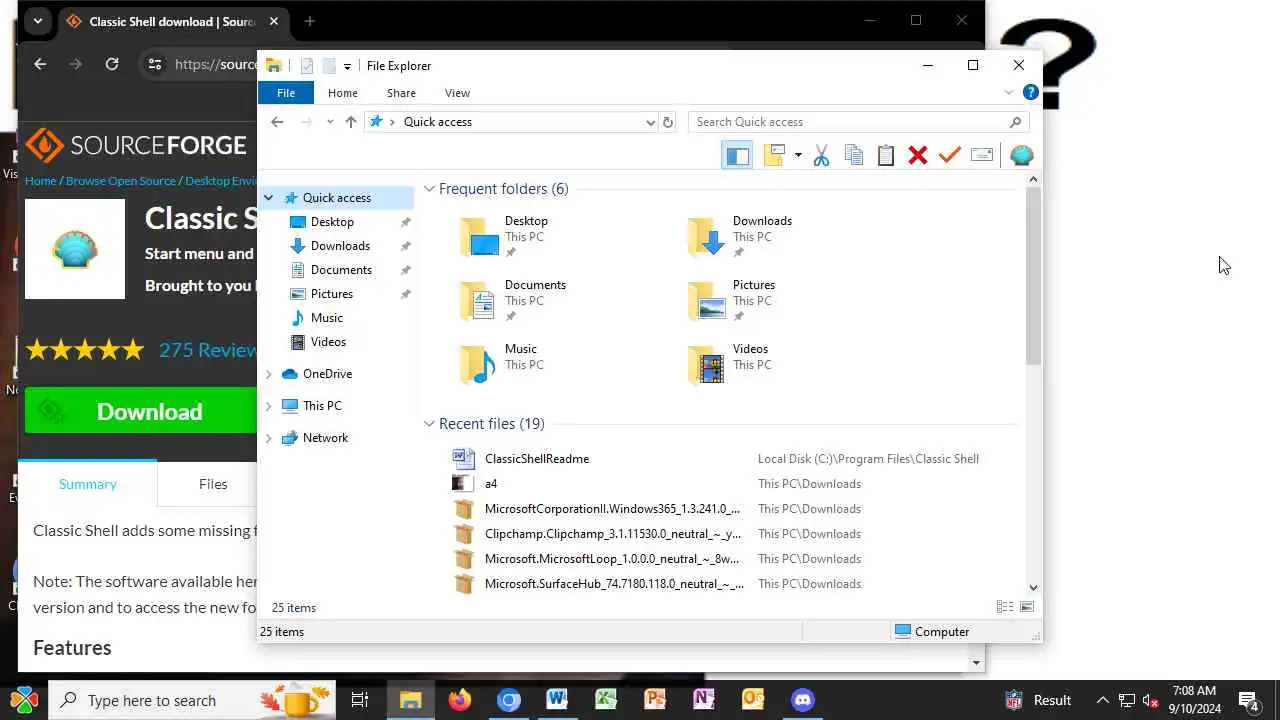
Task: Reload the browser page
Action: click(x=112, y=64)
